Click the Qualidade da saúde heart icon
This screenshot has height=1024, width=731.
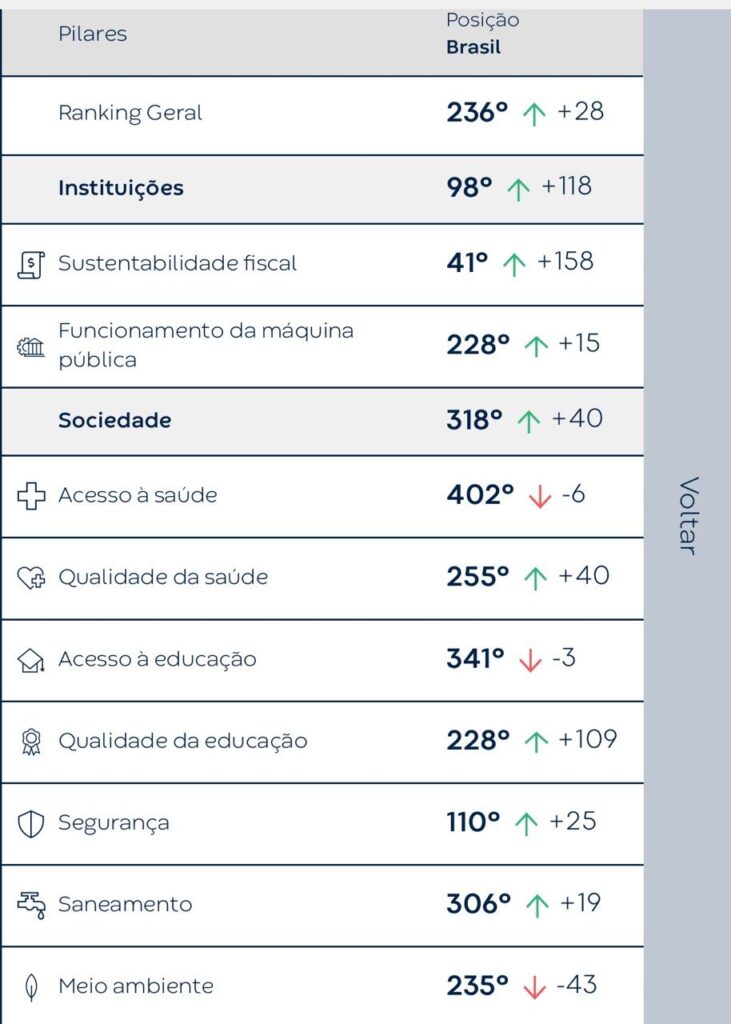click(32, 578)
